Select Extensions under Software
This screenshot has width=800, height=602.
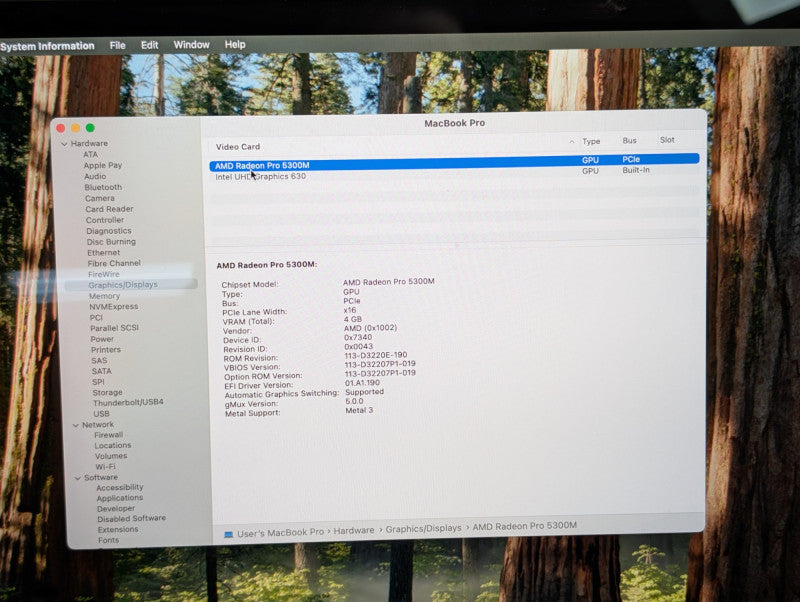(118, 530)
